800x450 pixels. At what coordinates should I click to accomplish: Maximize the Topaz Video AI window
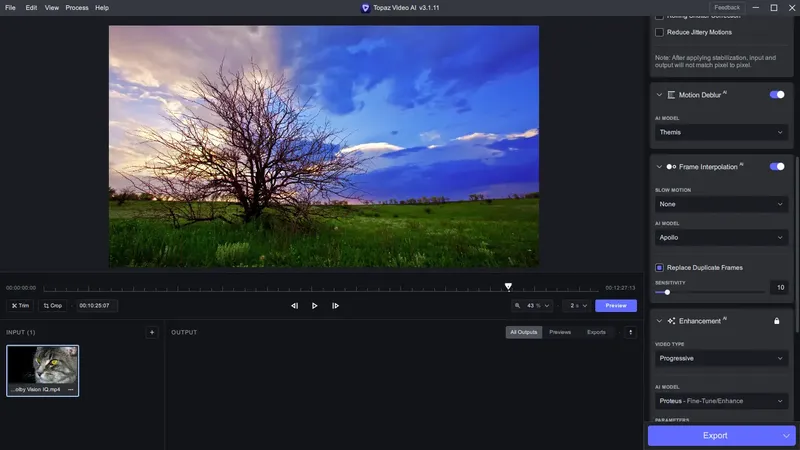click(773, 8)
